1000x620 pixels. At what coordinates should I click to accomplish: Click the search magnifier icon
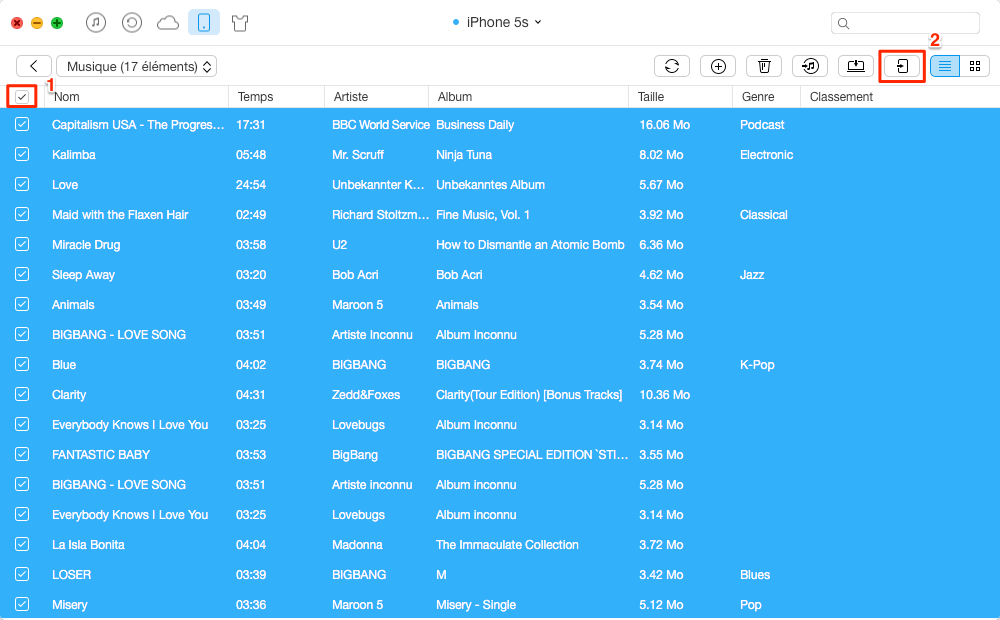pos(843,24)
